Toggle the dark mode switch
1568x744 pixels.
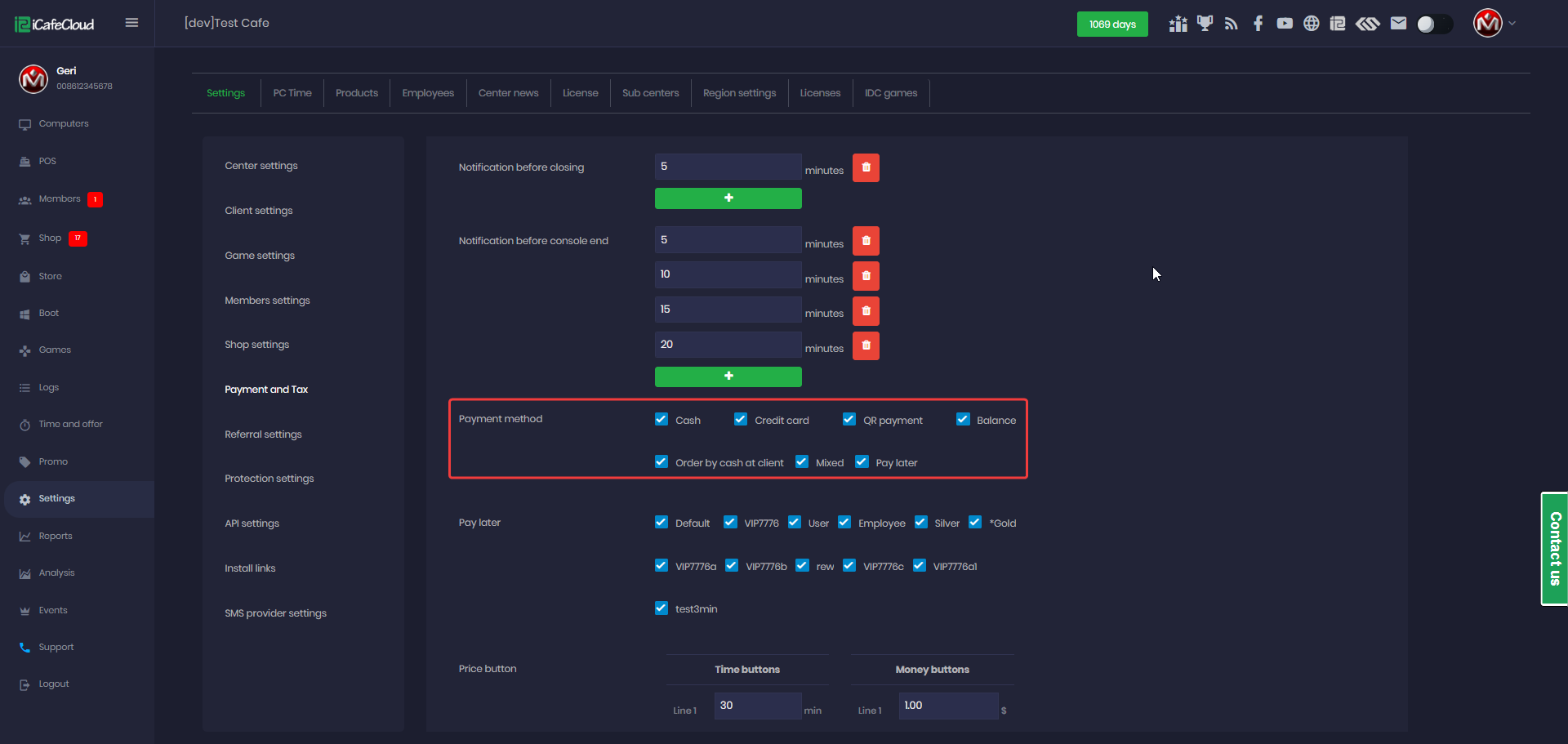(x=1434, y=24)
